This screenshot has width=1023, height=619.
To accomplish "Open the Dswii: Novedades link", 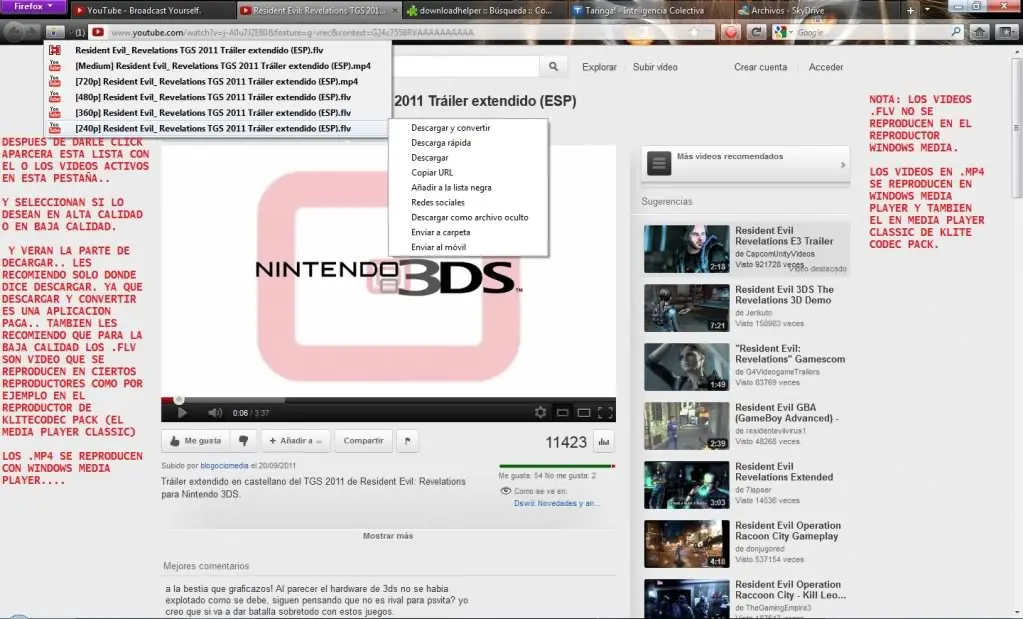I will pyautogui.click(x=557, y=504).
